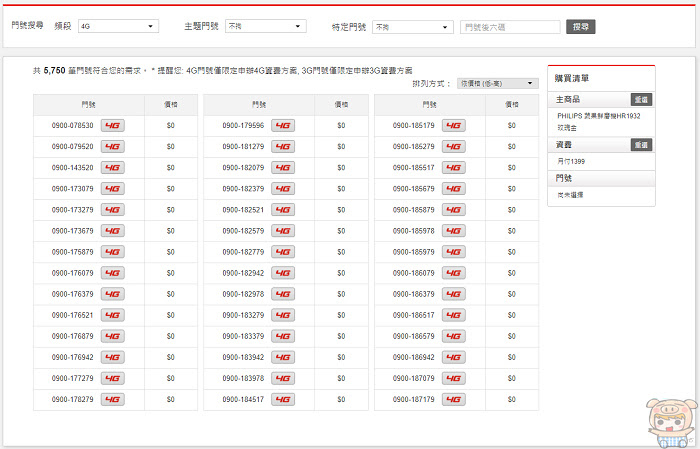Click the 4G badge beside 0900-185517
700x449 pixels.
(454, 167)
